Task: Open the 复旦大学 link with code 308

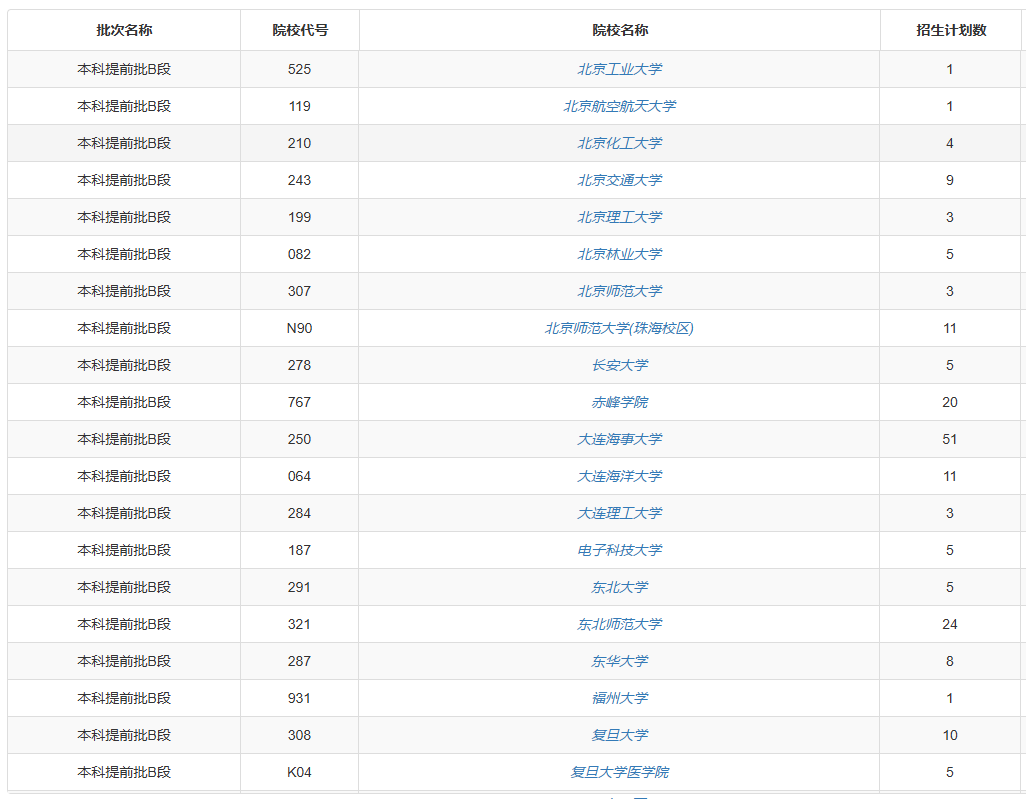Action: (620, 735)
